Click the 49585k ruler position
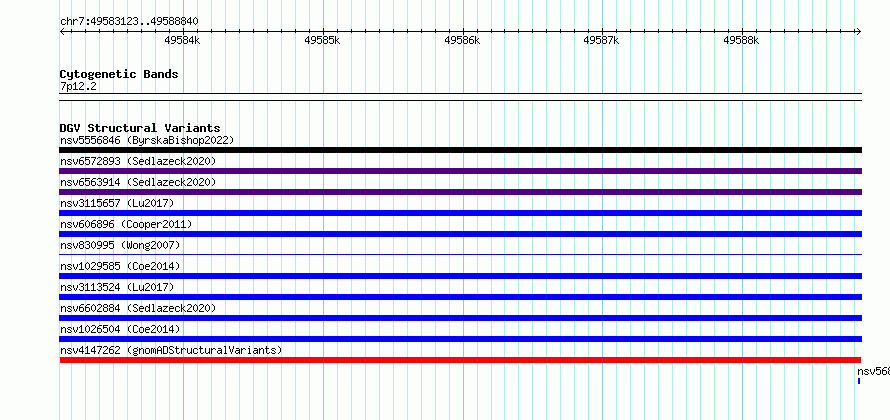This screenshot has height=420, width=890. (x=322, y=40)
